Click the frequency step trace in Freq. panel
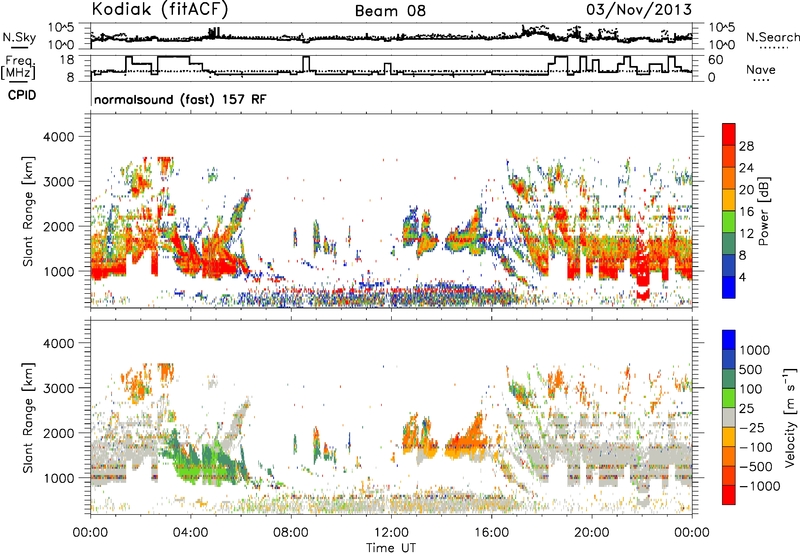This screenshot has width=800, height=554. tap(391, 68)
